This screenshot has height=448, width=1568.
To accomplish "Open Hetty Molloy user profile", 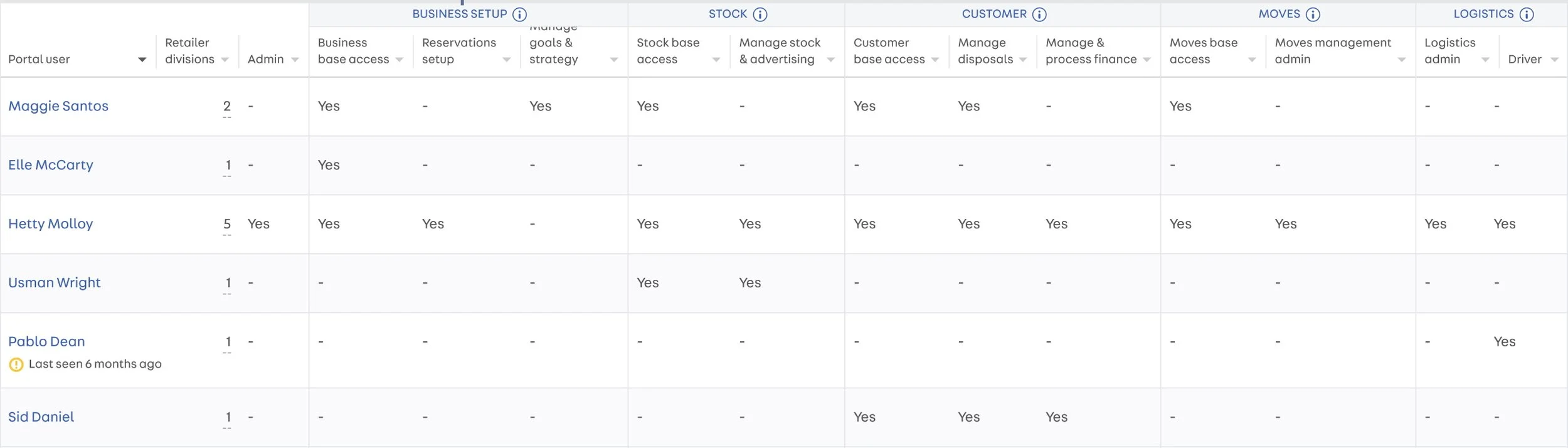I will click(51, 224).
